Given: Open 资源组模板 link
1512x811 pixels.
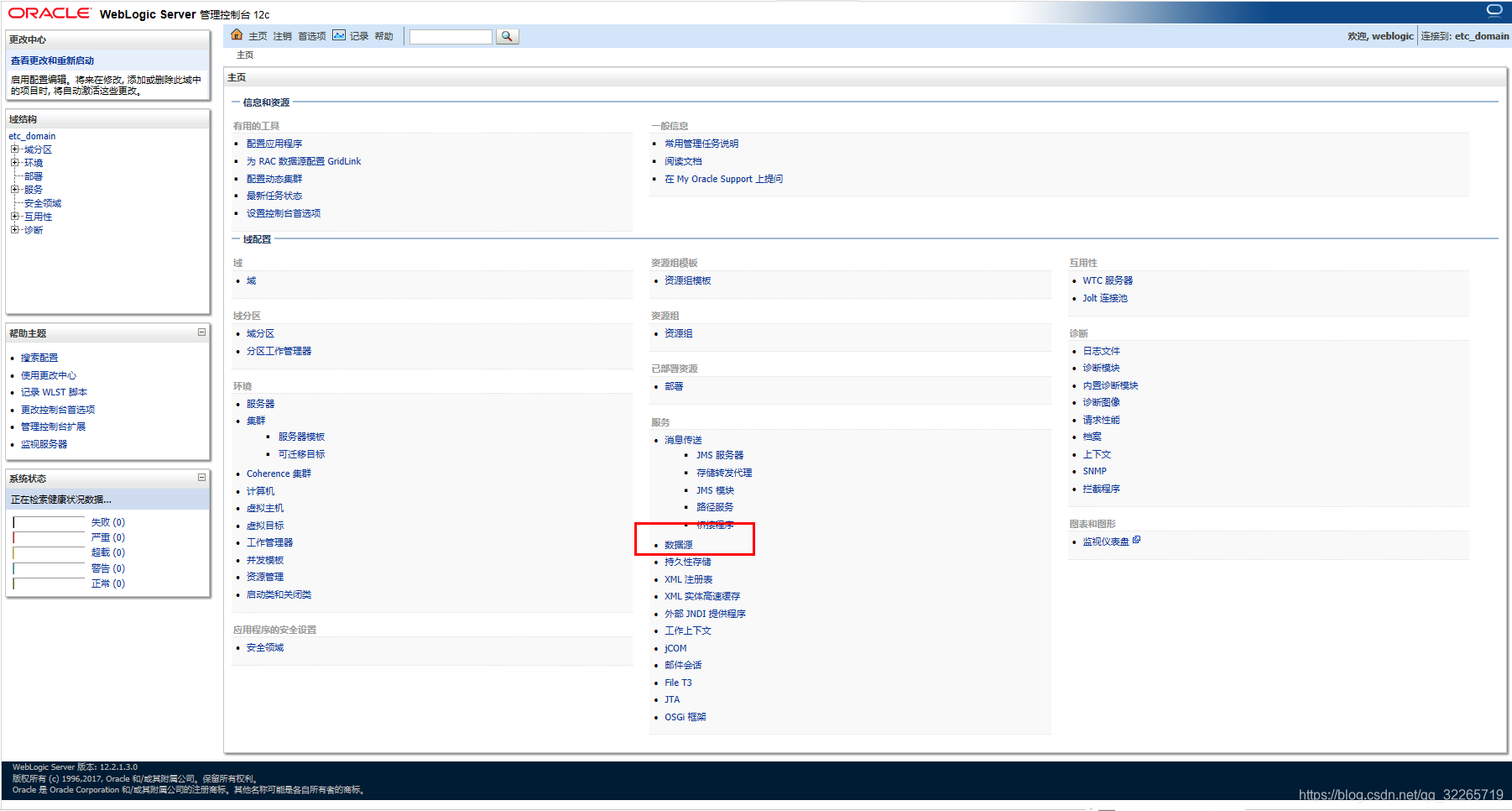Looking at the screenshot, I should tap(687, 280).
